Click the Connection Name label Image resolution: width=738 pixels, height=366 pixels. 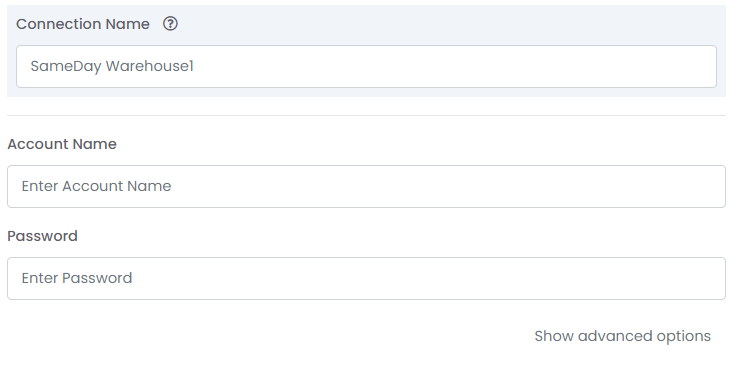point(83,24)
